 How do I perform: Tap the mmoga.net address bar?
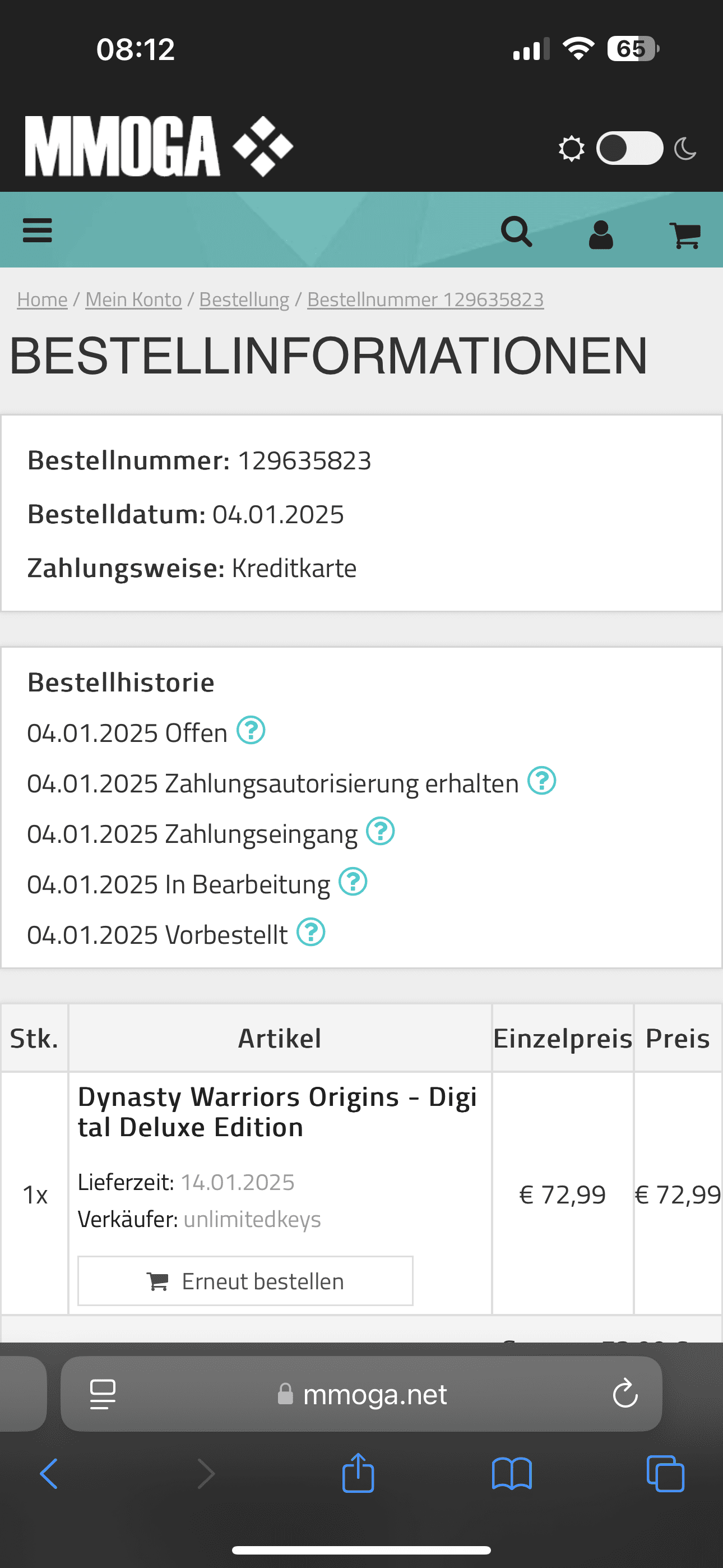click(361, 1393)
